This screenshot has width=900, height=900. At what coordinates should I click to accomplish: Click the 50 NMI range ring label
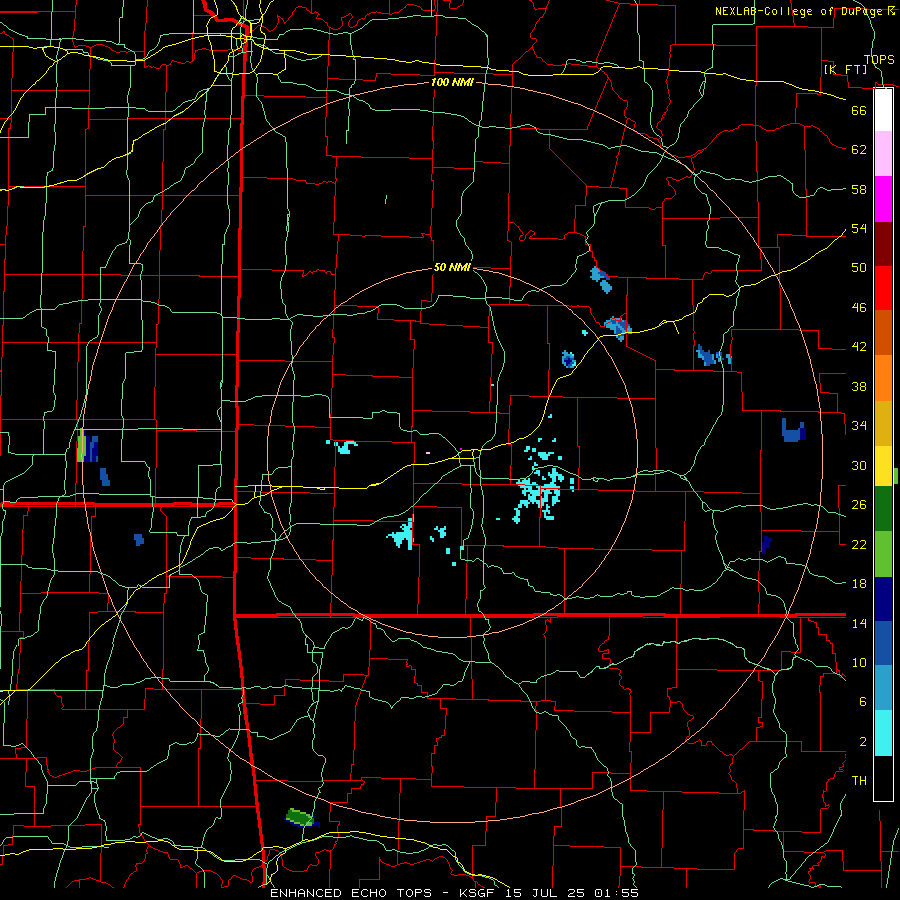click(x=452, y=267)
